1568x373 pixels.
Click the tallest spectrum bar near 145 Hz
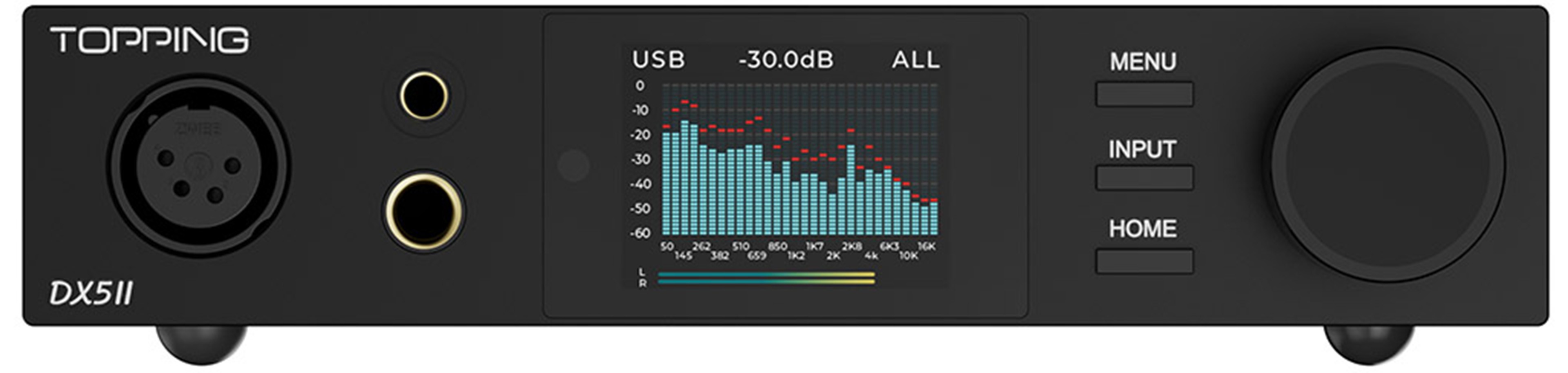[x=685, y=178]
